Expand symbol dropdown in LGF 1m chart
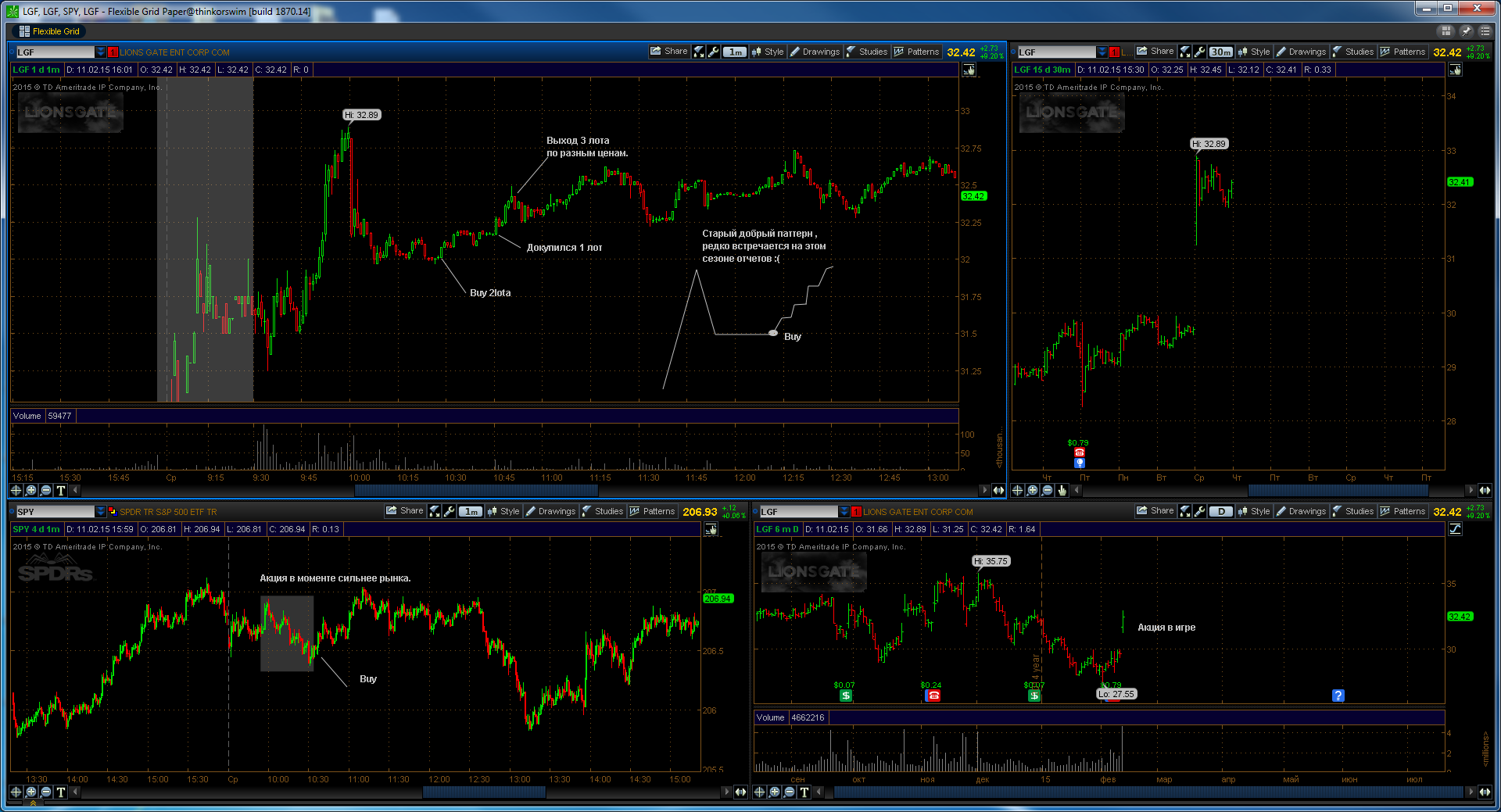The height and width of the screenshot is (812, 1501). (x=100, y=52)
